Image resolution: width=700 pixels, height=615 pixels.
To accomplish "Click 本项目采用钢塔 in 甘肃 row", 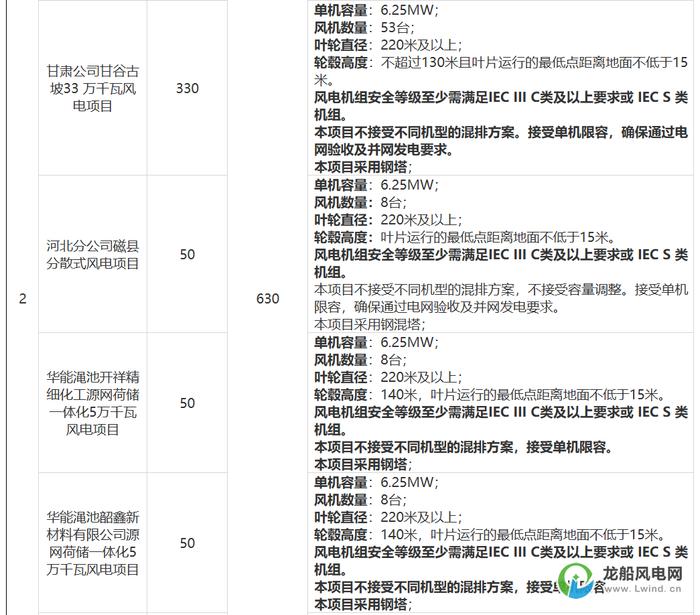I will click(x=363, y=167).
